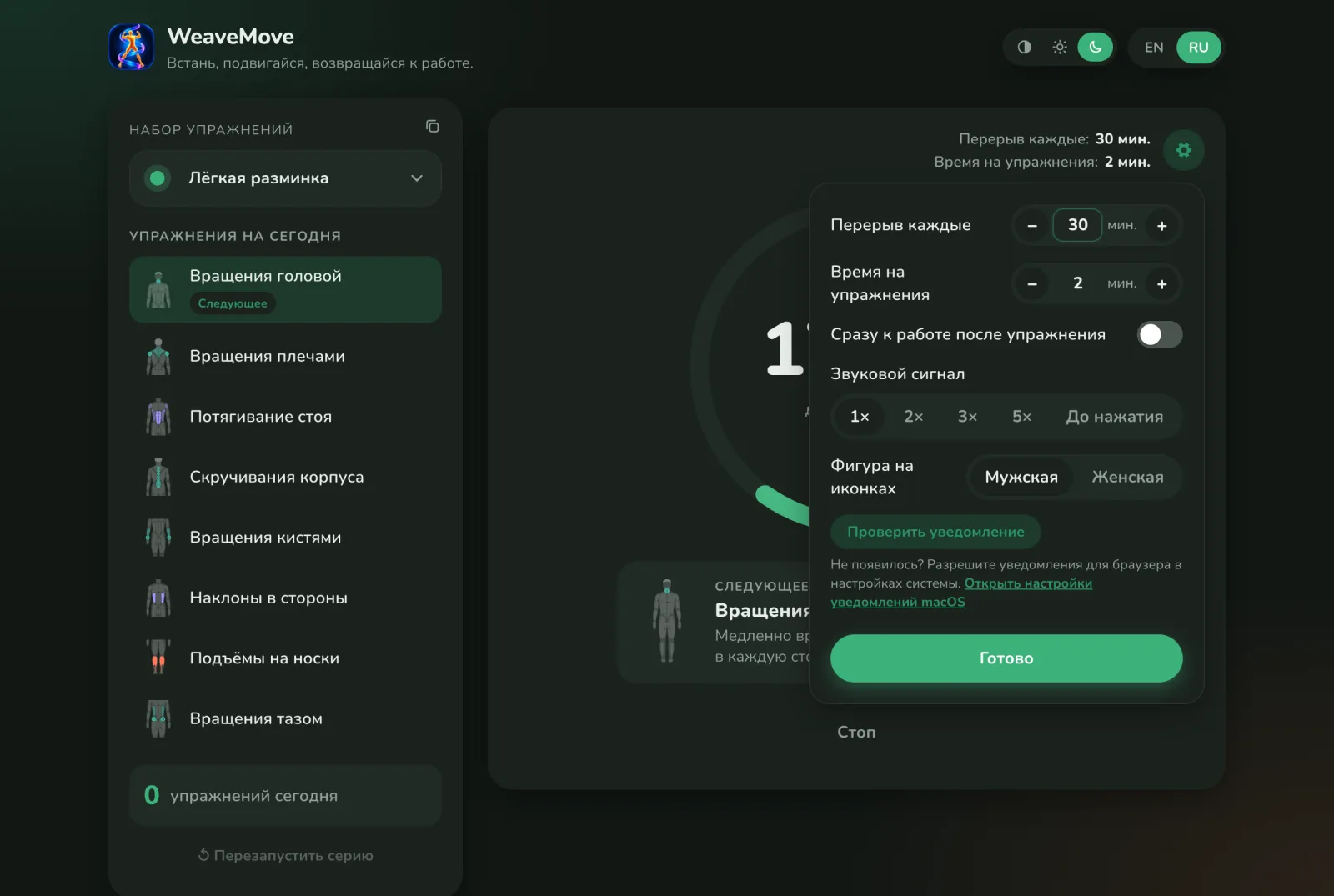Decrease Время на упражнения with minus

(x=1032, y=284)
